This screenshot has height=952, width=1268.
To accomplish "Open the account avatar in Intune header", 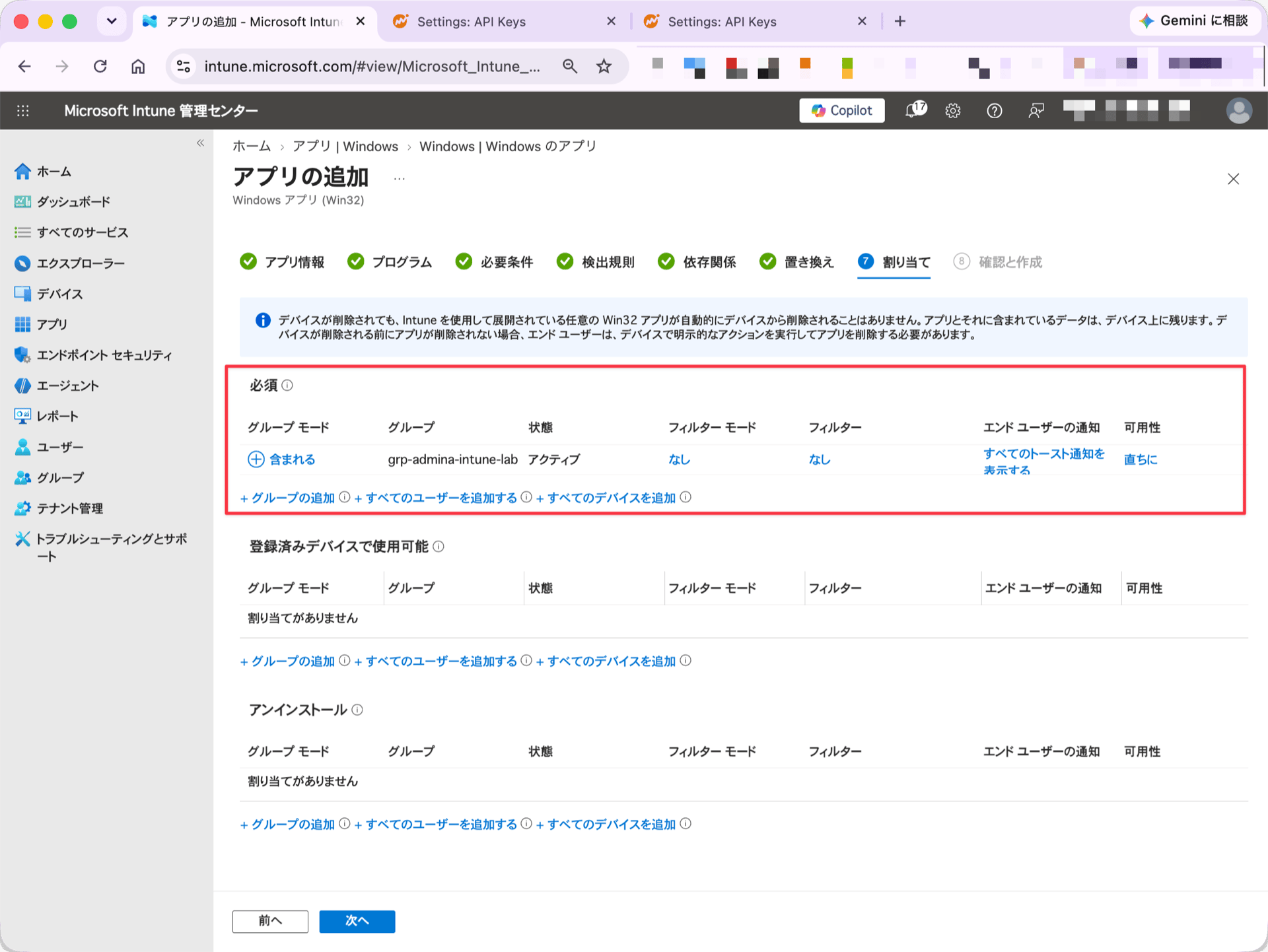I will [1239, 110].
